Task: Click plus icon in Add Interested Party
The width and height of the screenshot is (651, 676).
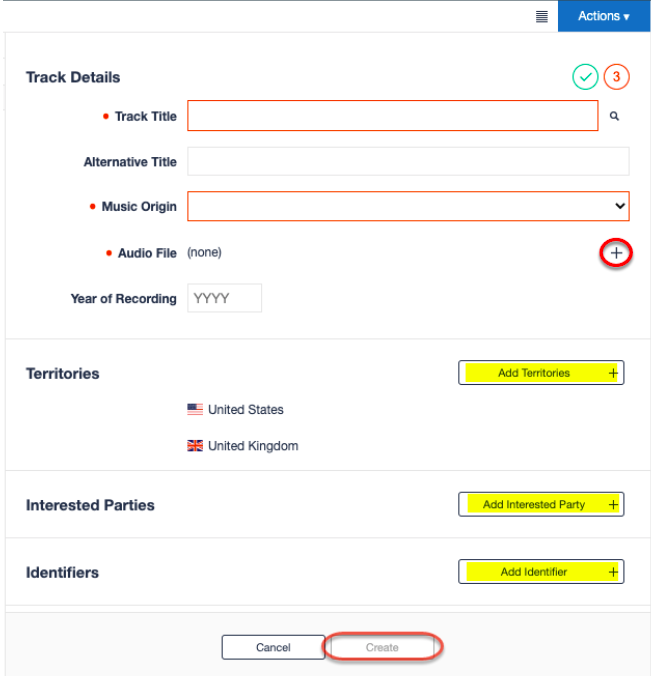Action: 613,504
